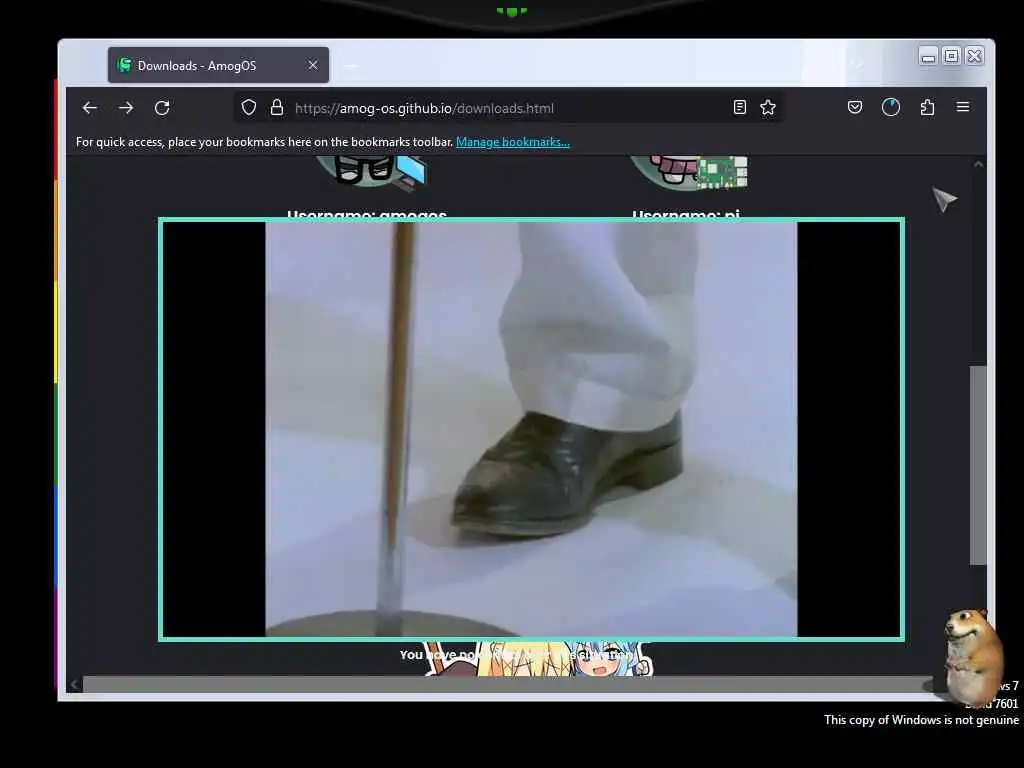Open the shield tracking protection icon
Screen dimensions: 1024x768
tap(249, 108)
